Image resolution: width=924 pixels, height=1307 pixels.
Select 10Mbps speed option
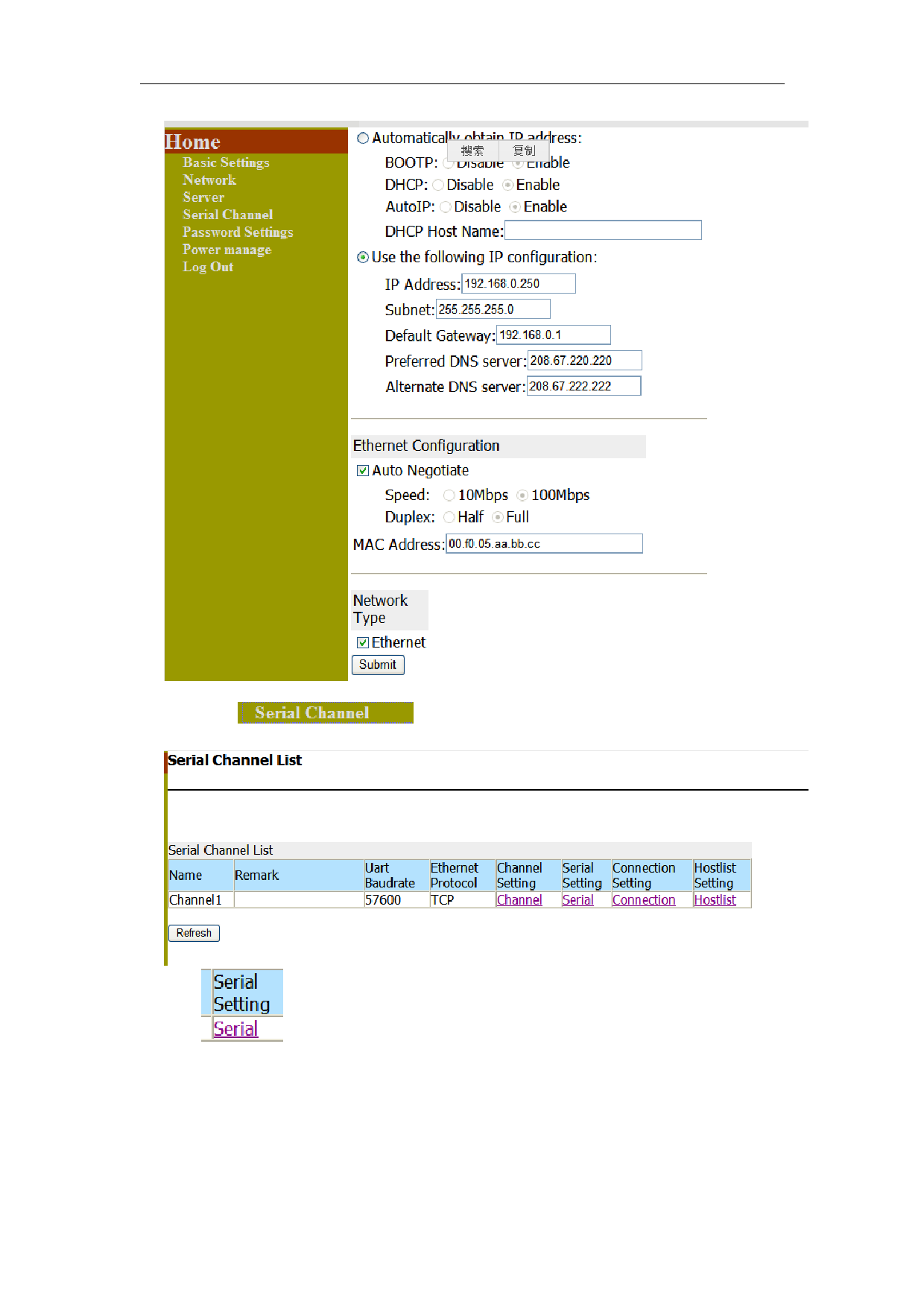(x=449, y=496)
